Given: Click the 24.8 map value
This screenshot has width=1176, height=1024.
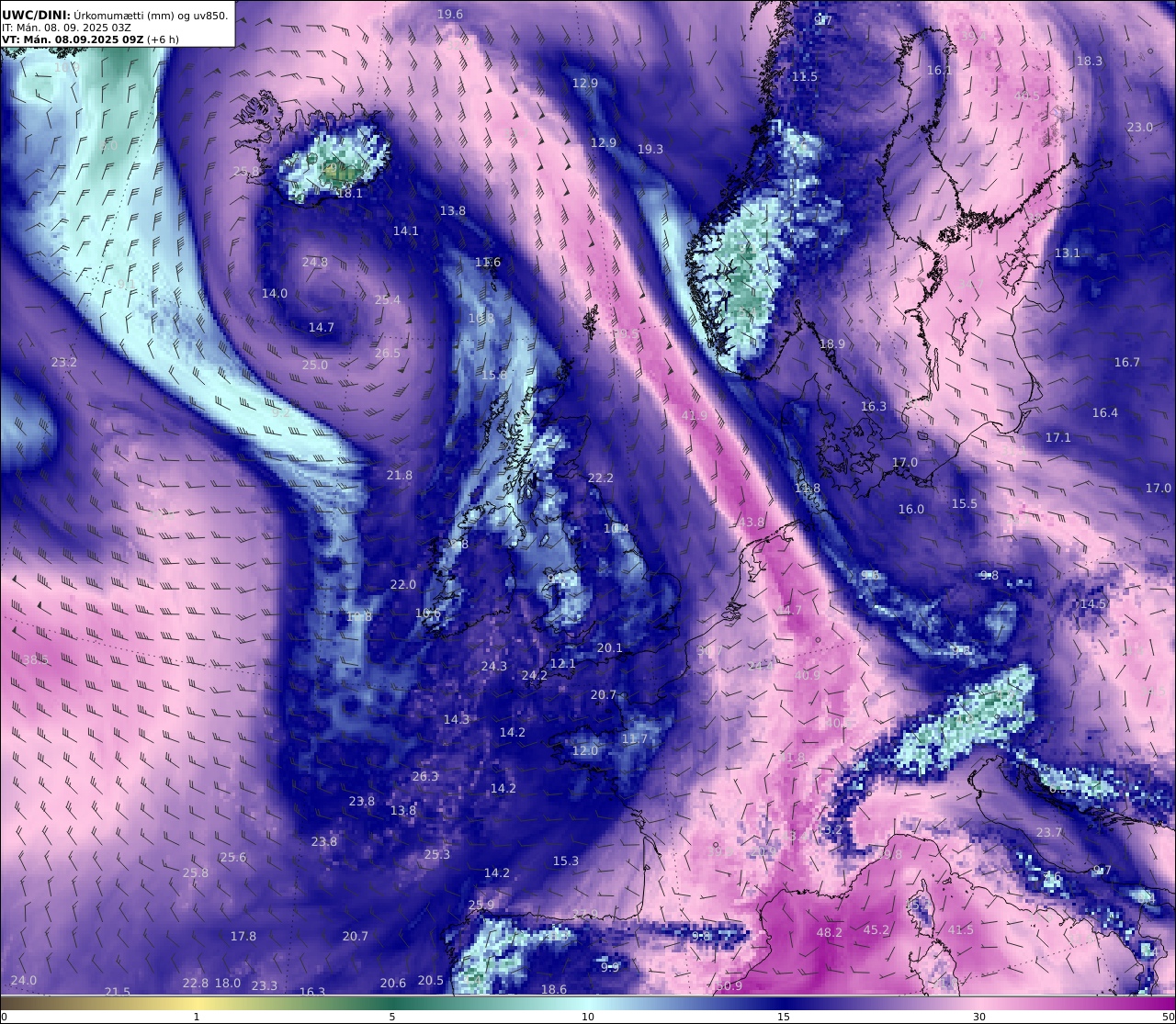Looking at the screenshot, I should tap(314, 262).
